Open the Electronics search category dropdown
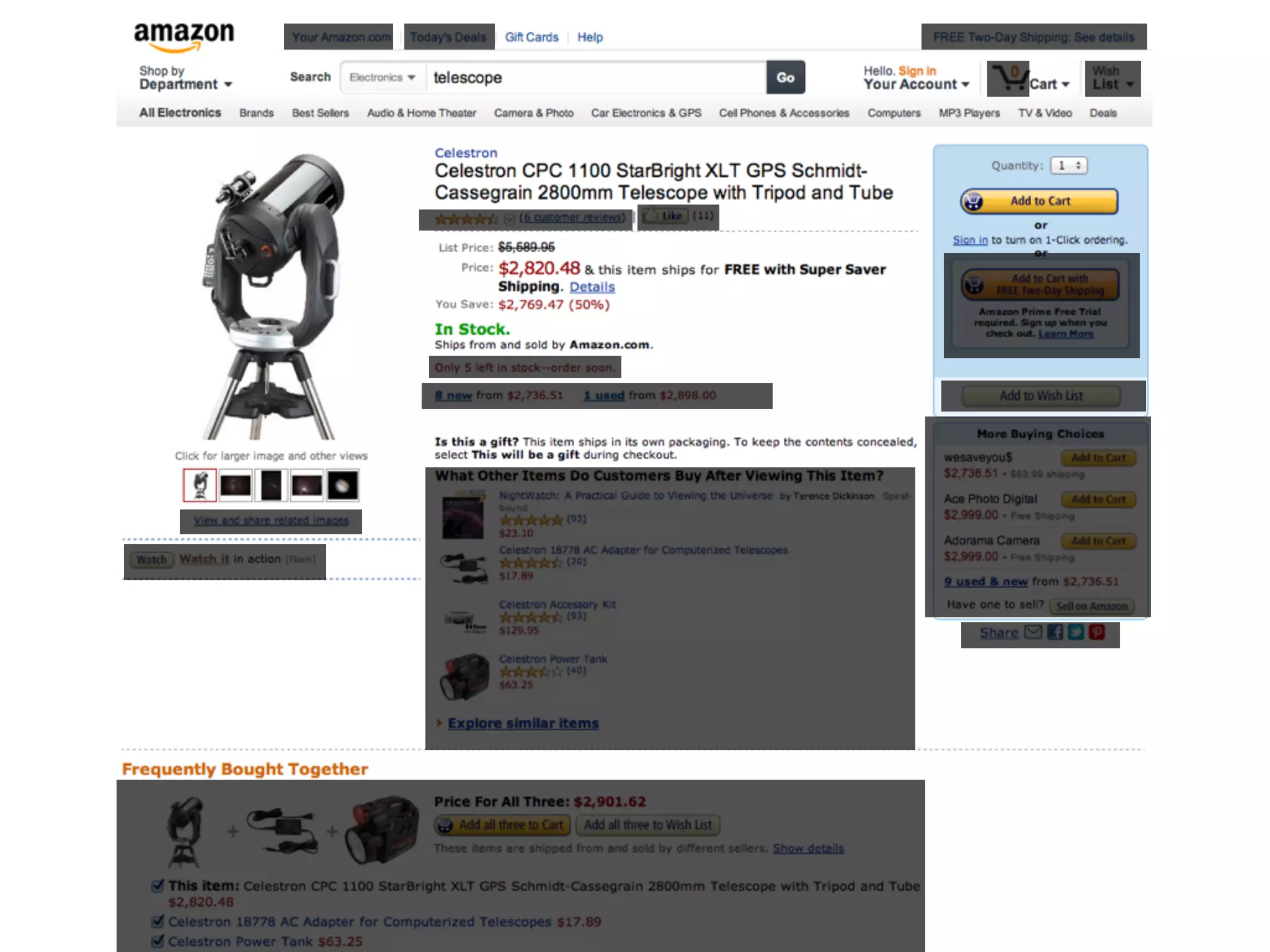 pos(382,77)
